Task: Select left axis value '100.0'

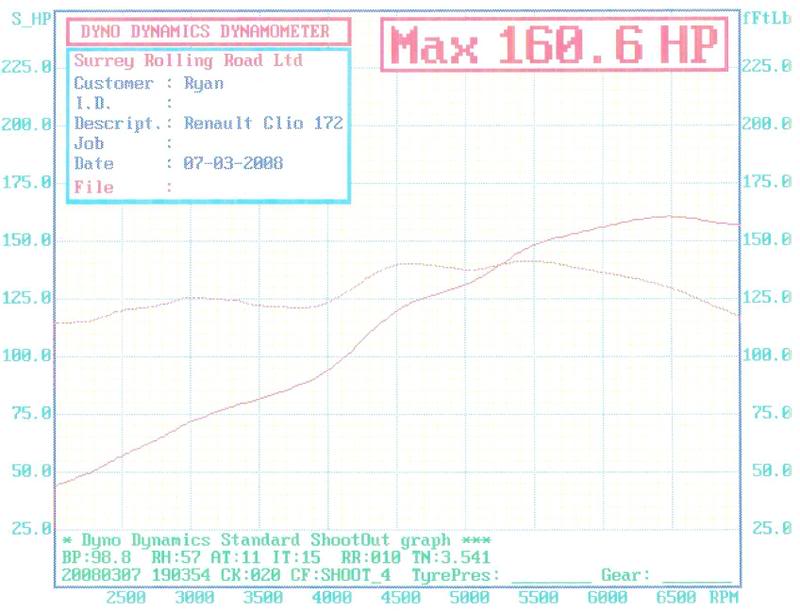Action: [x=27, y=355]
